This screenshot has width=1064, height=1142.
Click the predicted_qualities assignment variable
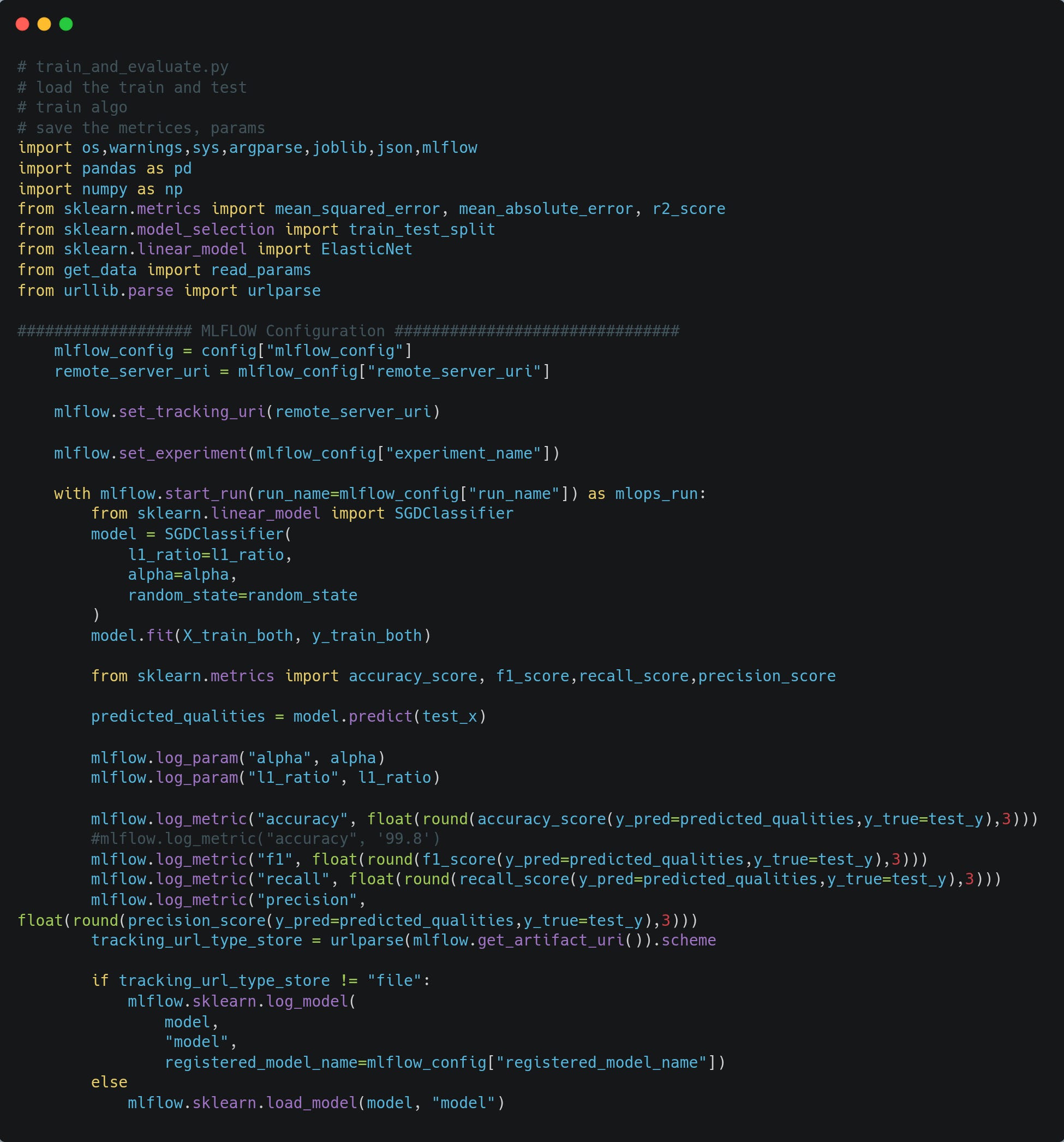(178, 716)
